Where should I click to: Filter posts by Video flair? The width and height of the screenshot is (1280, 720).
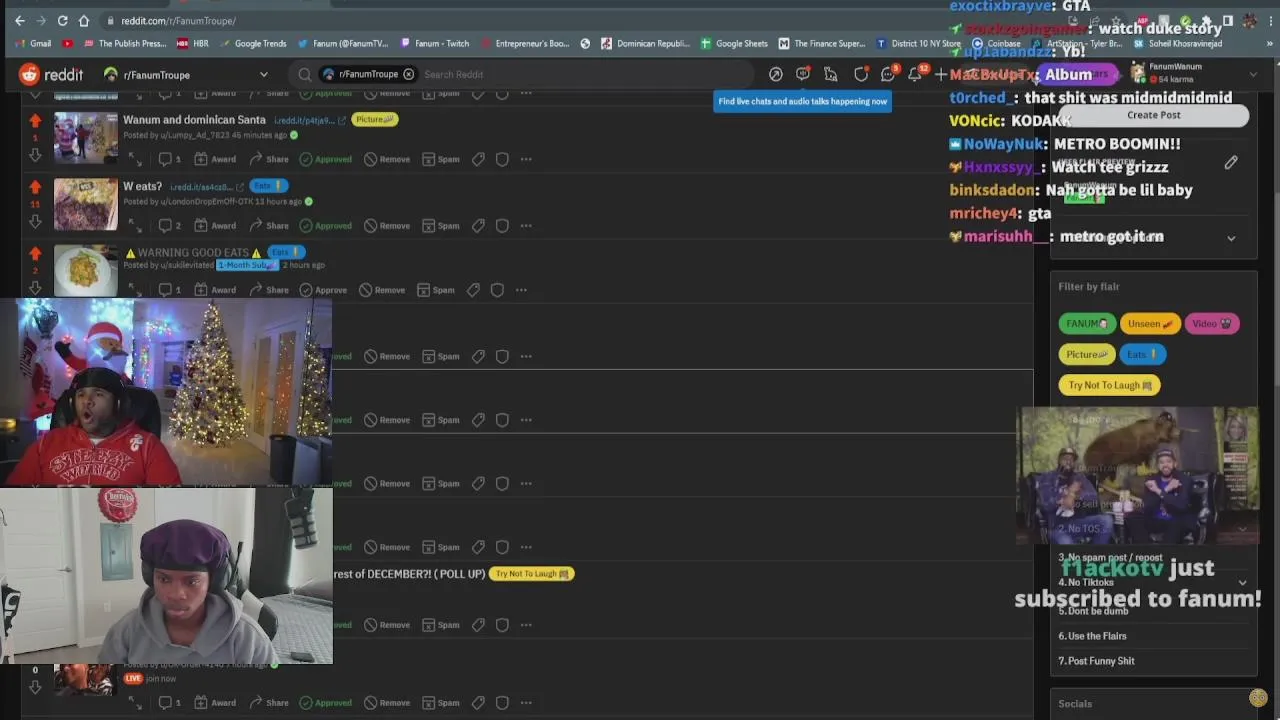pos(1212,324)
